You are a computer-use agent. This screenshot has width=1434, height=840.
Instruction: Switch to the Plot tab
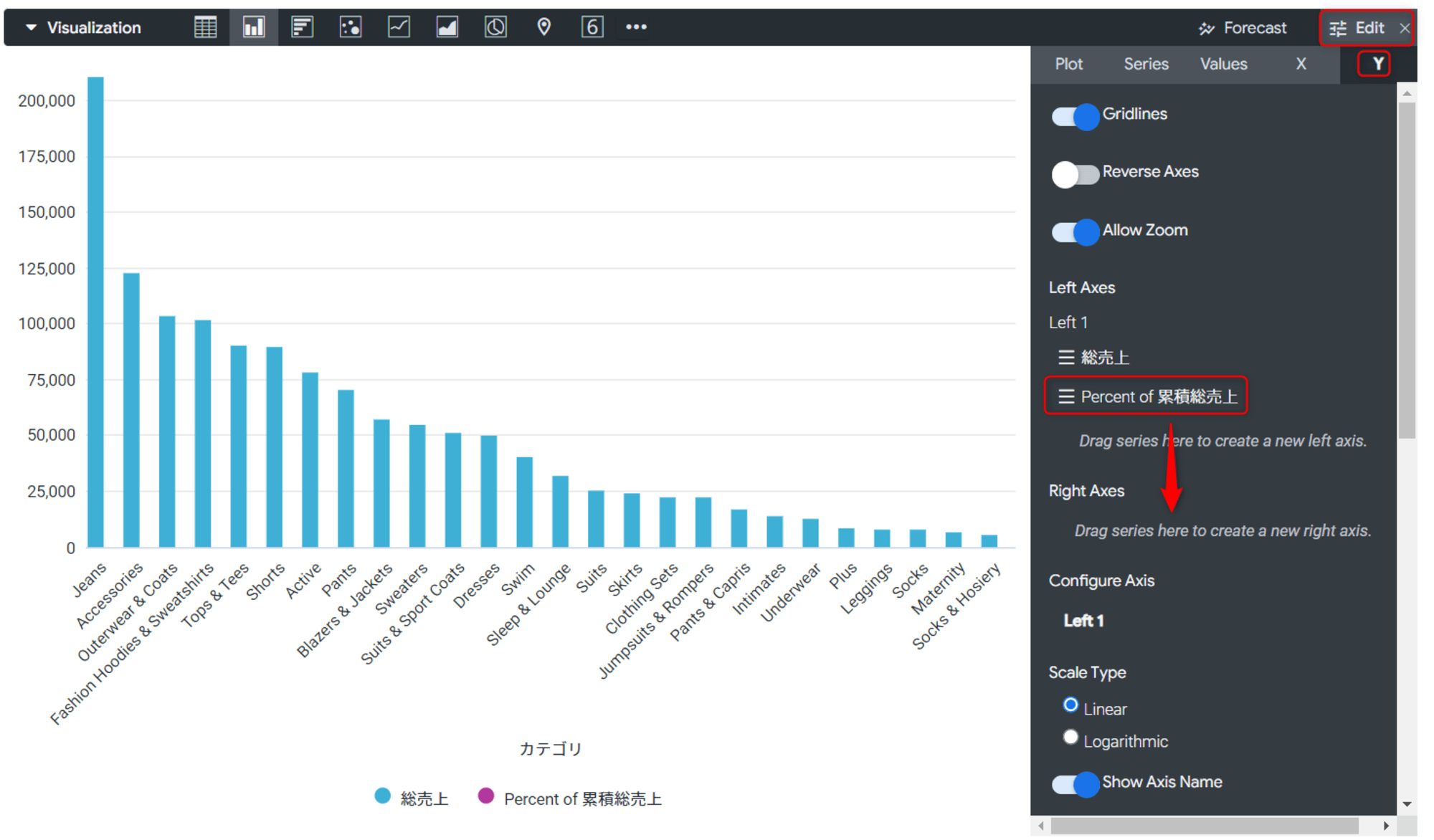1068,64
